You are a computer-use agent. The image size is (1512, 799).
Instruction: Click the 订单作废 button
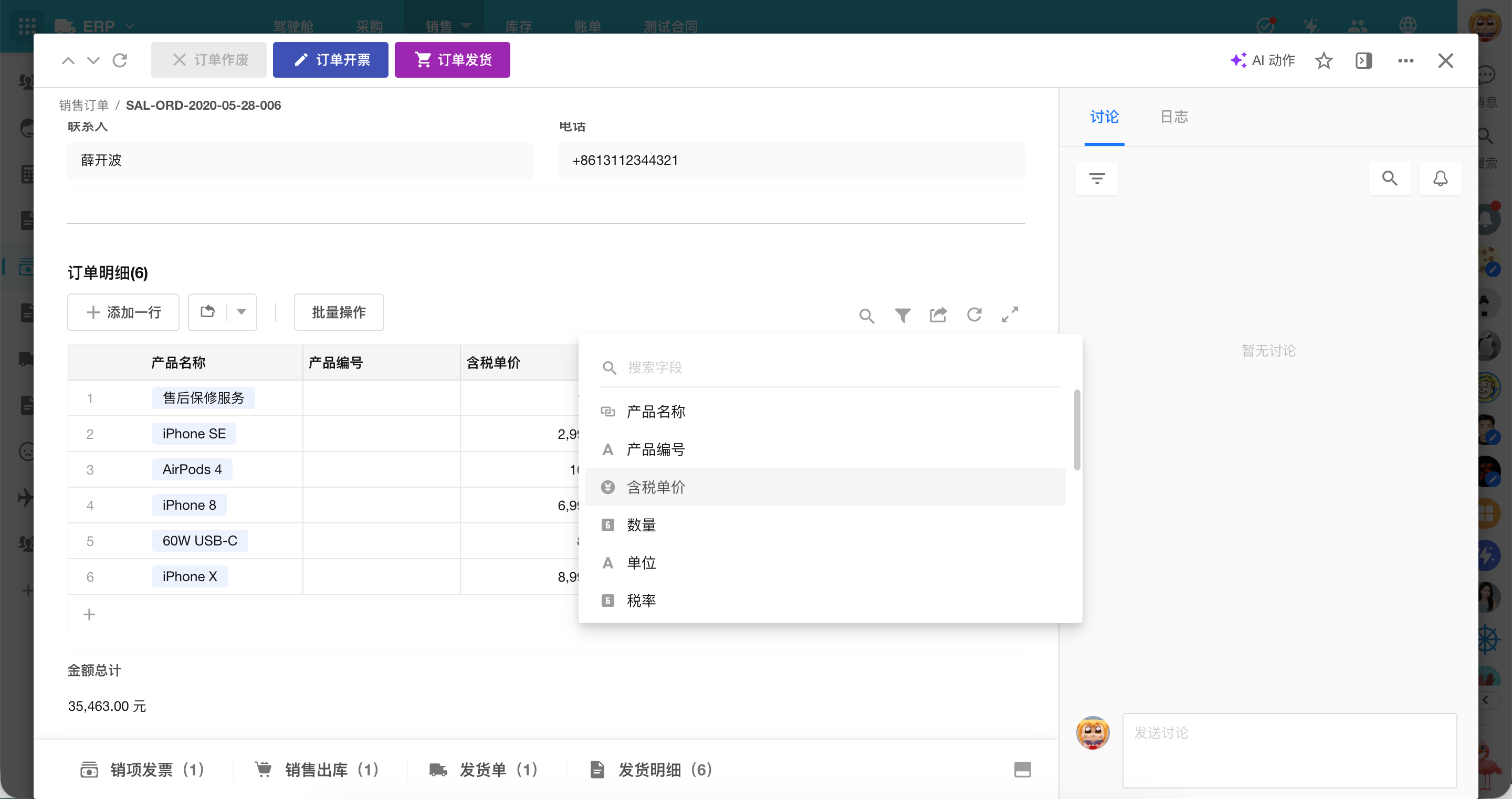(209, 60)
